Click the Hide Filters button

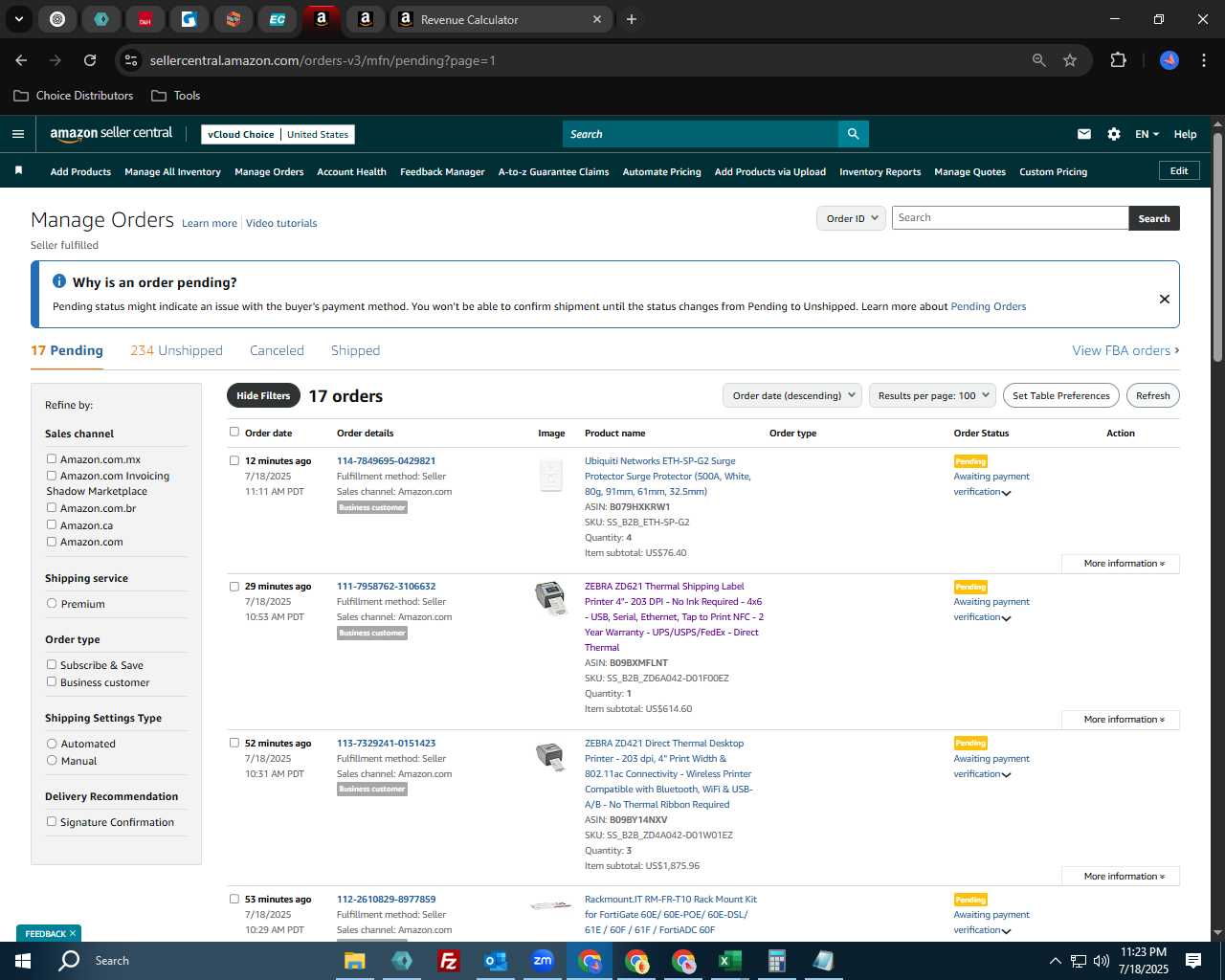pos(263,395)
